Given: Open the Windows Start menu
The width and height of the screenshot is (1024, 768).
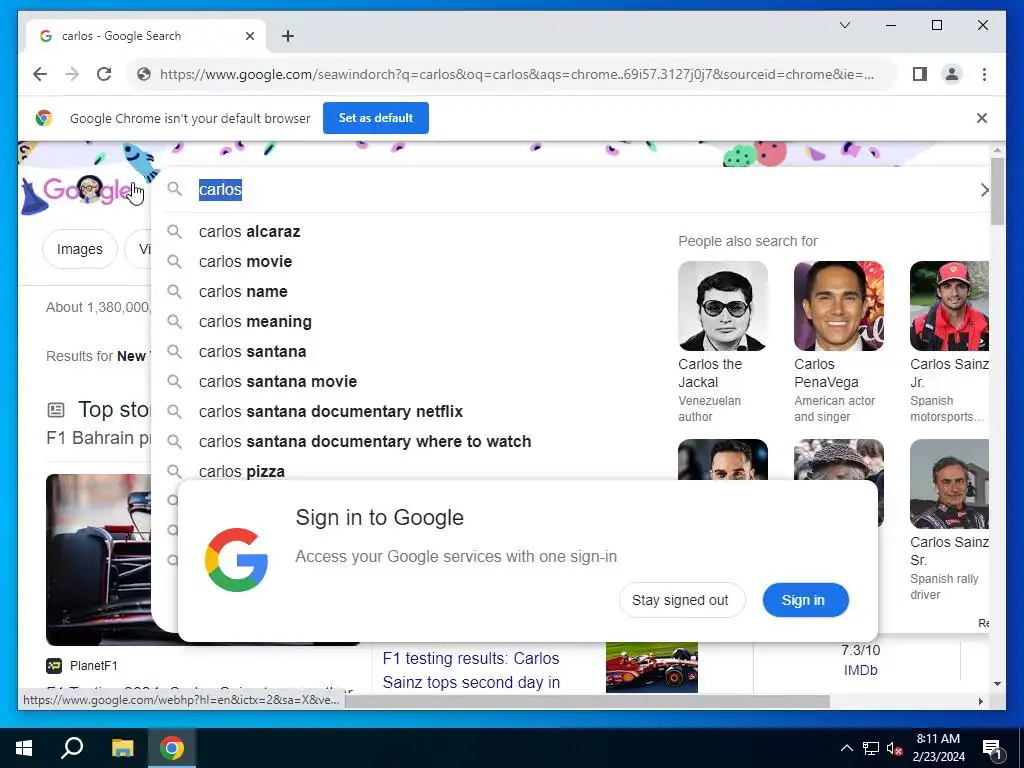Looking at the screenshot, I should [x=24, y=748].
